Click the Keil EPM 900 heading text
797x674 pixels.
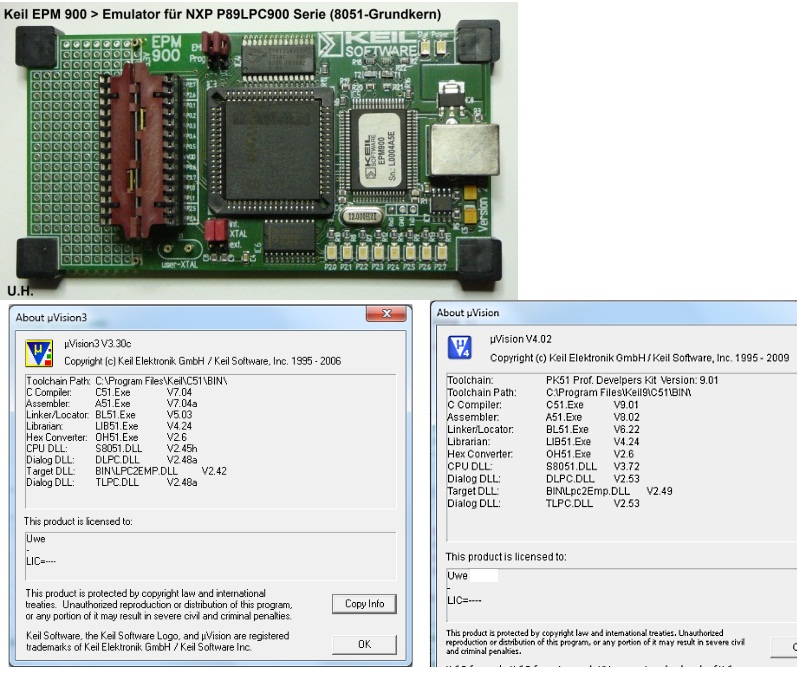point(222,14)
